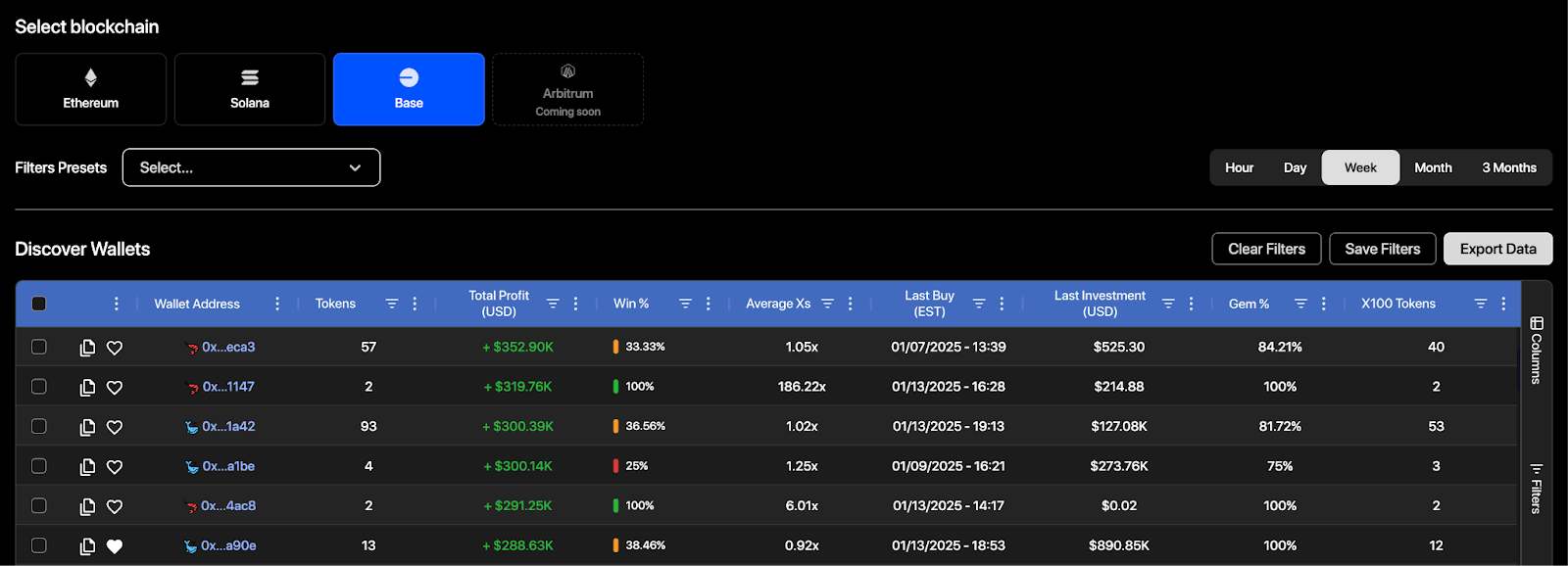Sort by Wallet Address column header
Image resolution: width=1568 pixels, height=566 pixels.
point(197,304)
